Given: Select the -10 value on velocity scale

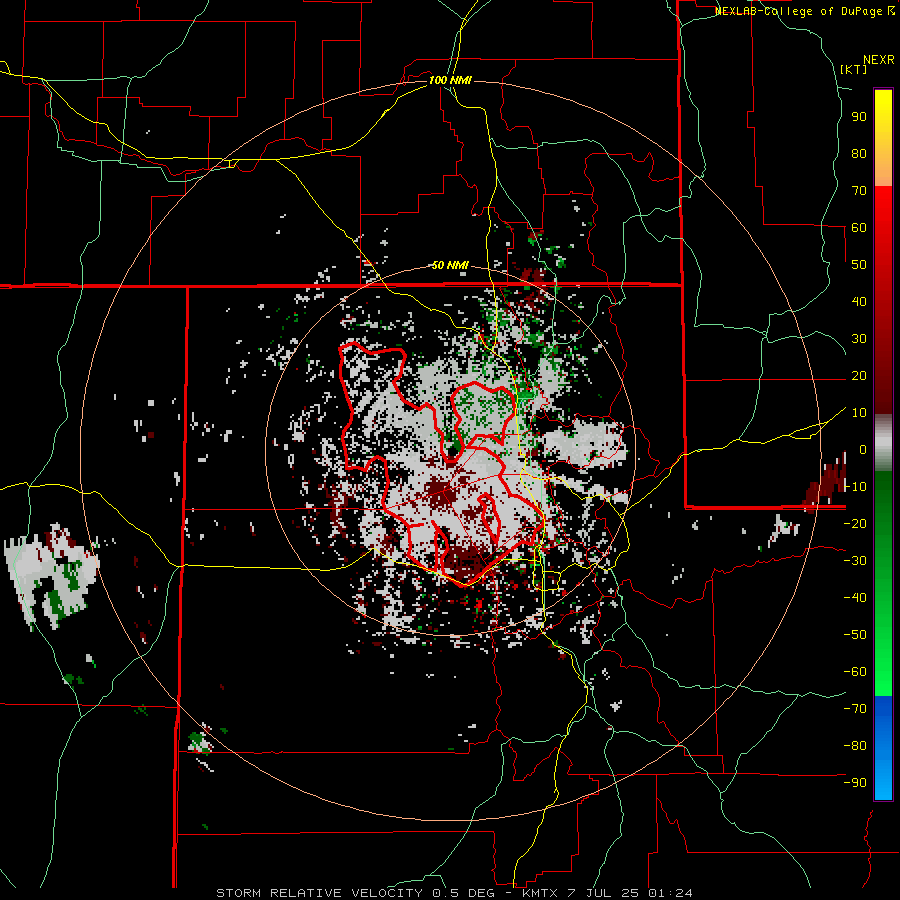Looking at the screenshot, I should click(855, 487).
